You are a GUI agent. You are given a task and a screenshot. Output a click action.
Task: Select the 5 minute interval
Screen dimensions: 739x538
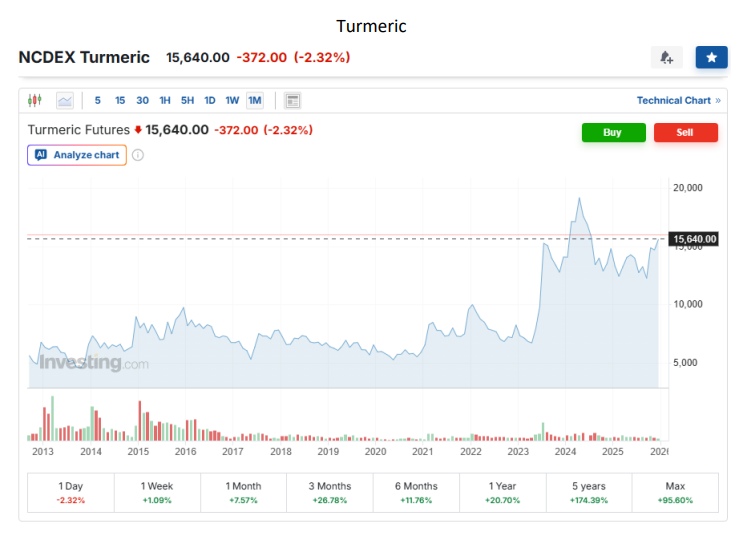coord(97,100)
